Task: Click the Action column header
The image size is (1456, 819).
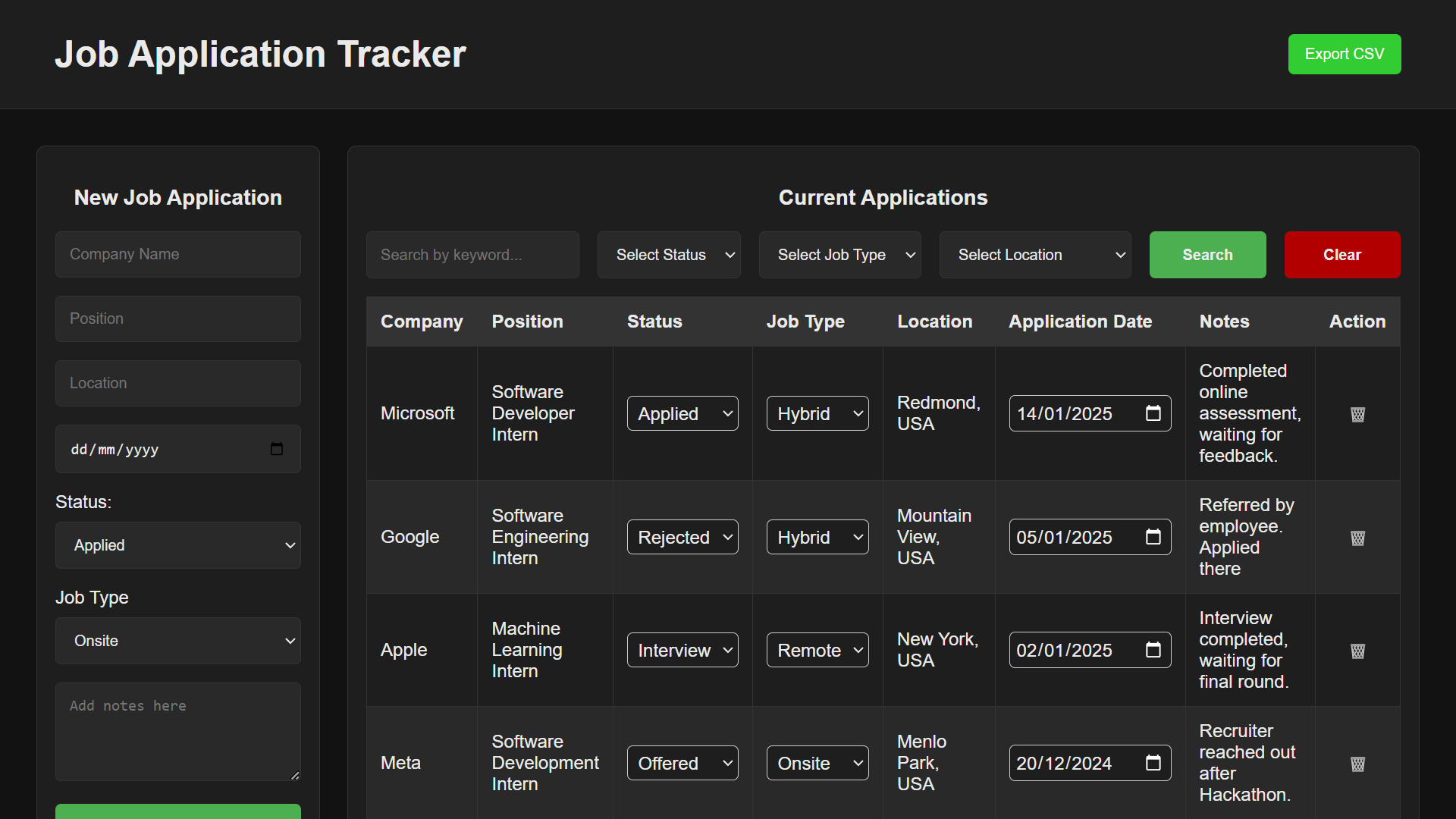Action: [1357, 322]
